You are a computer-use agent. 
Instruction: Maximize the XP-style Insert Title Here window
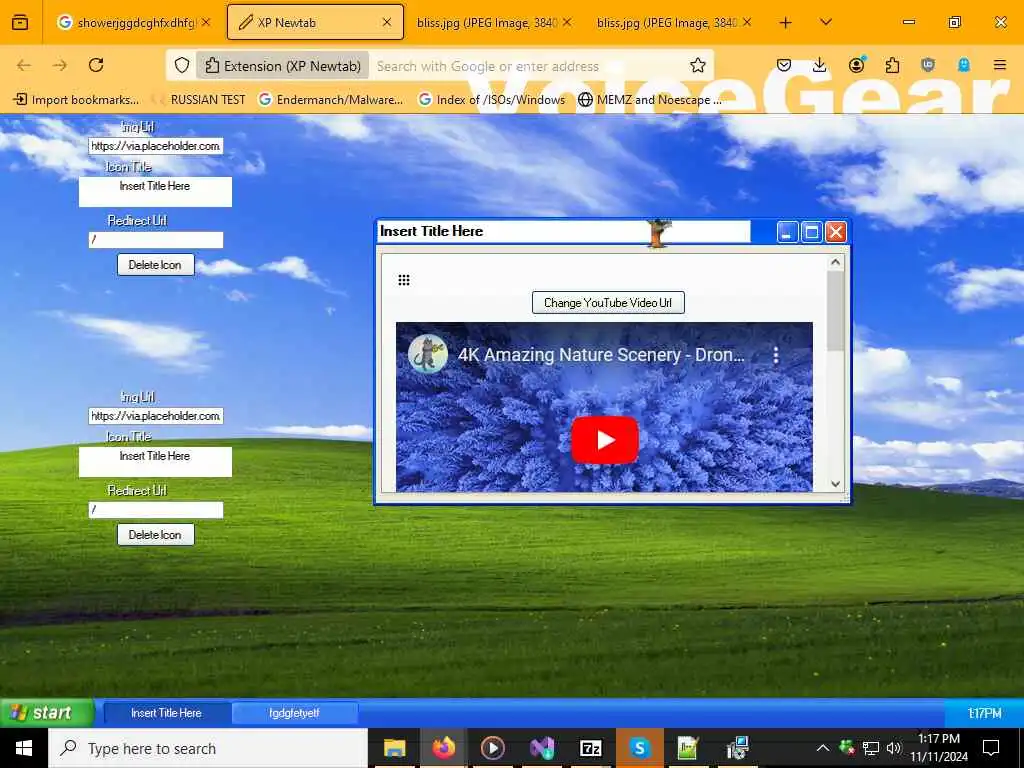pos(812,232)
